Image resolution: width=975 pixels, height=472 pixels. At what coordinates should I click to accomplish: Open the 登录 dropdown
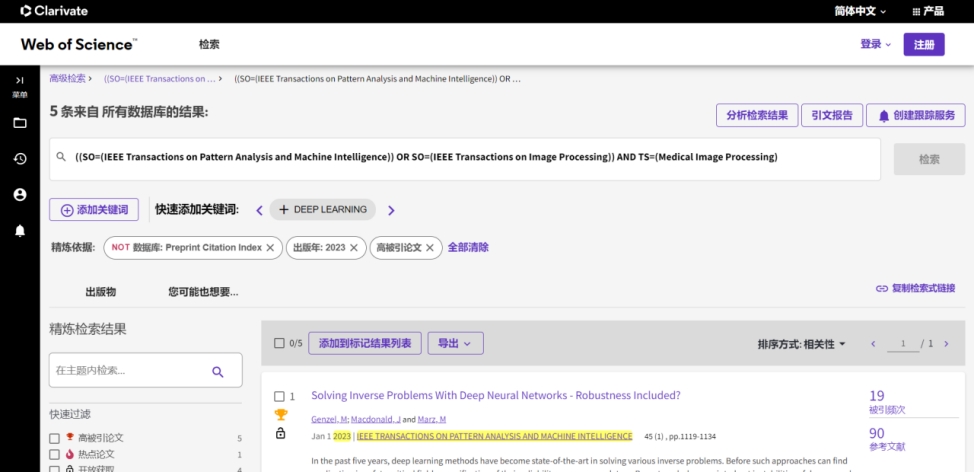tap(876, 44)
